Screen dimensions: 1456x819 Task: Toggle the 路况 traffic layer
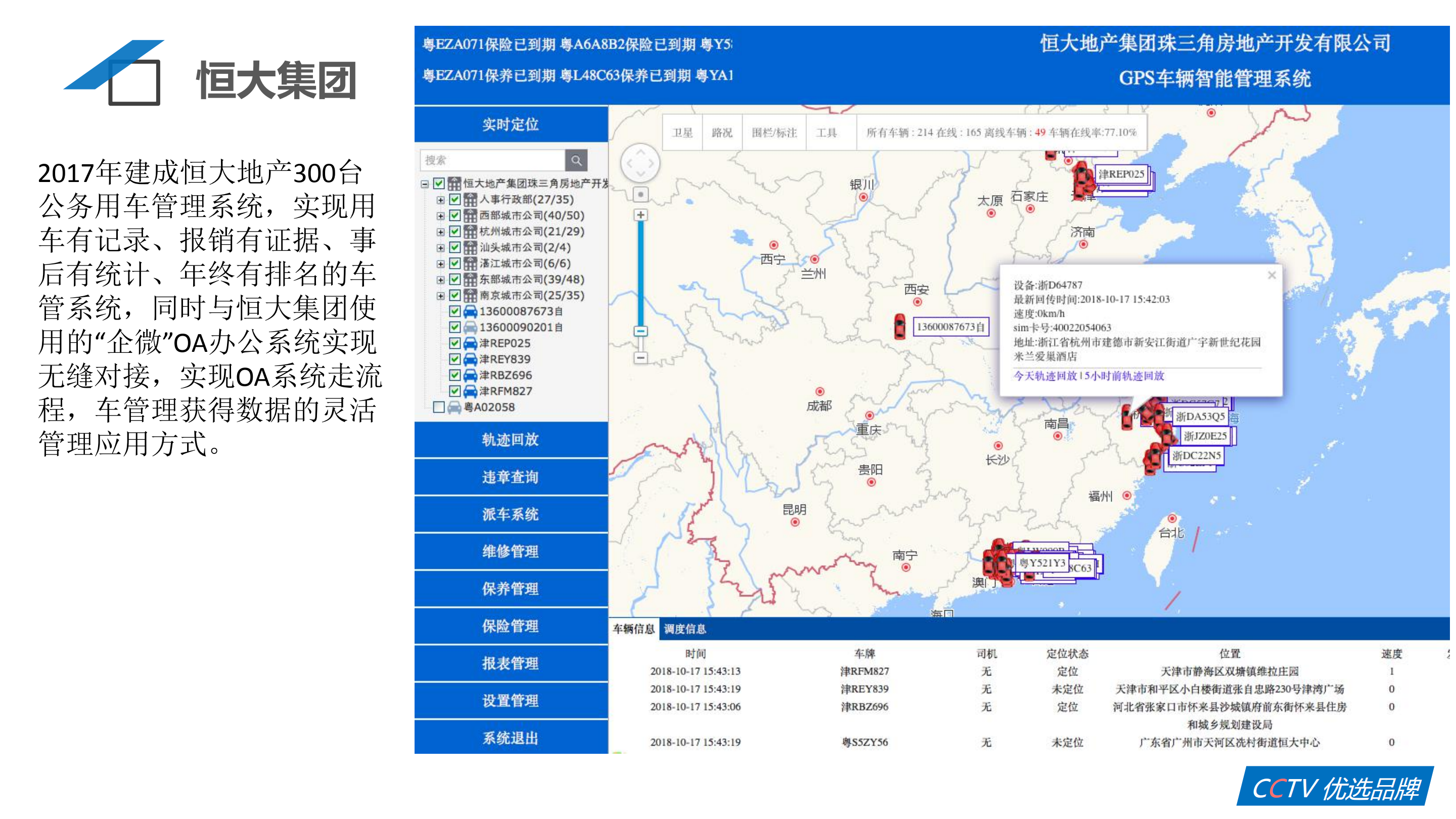[x=722, y=133]
